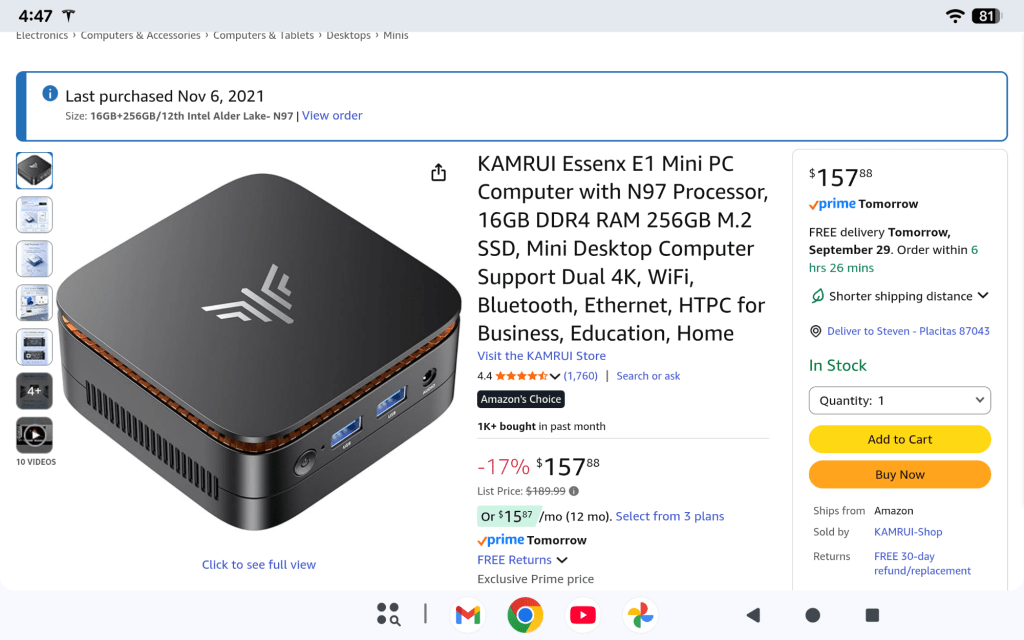Open the 4+ more images thumbnail
Screen dimensions: 1024x640
[35, 391]
